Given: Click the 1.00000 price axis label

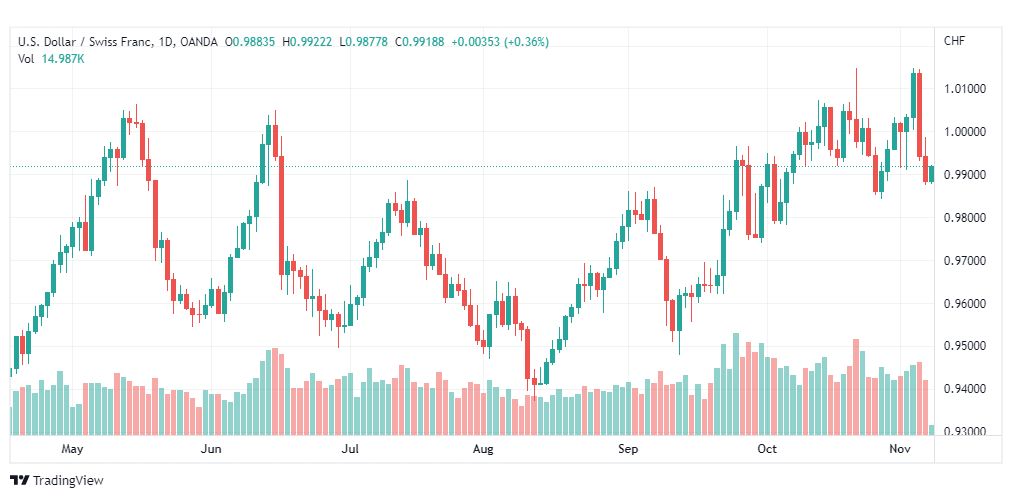Looking at the screenshot, I should [967, 132].
